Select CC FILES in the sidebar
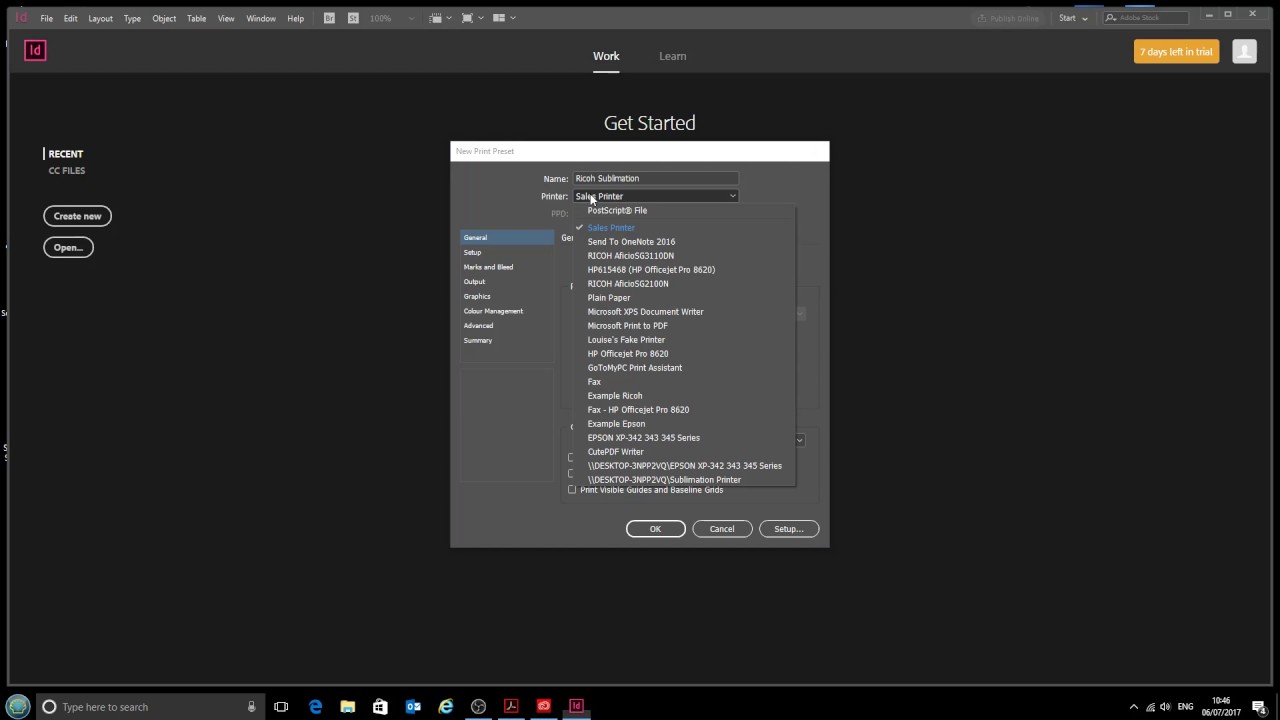The height and width of the screenshot is (720, 1280). 67,171
